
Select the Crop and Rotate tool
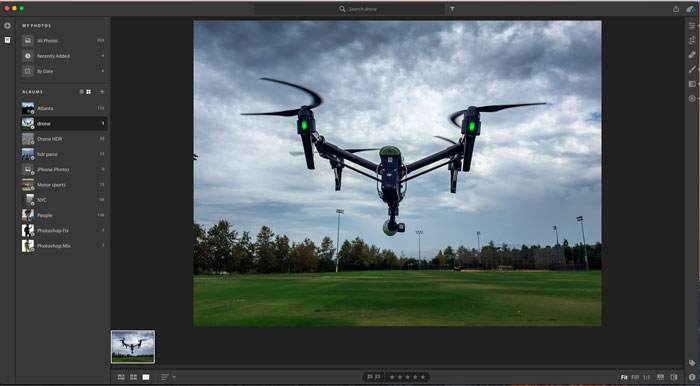coord(692,40)
